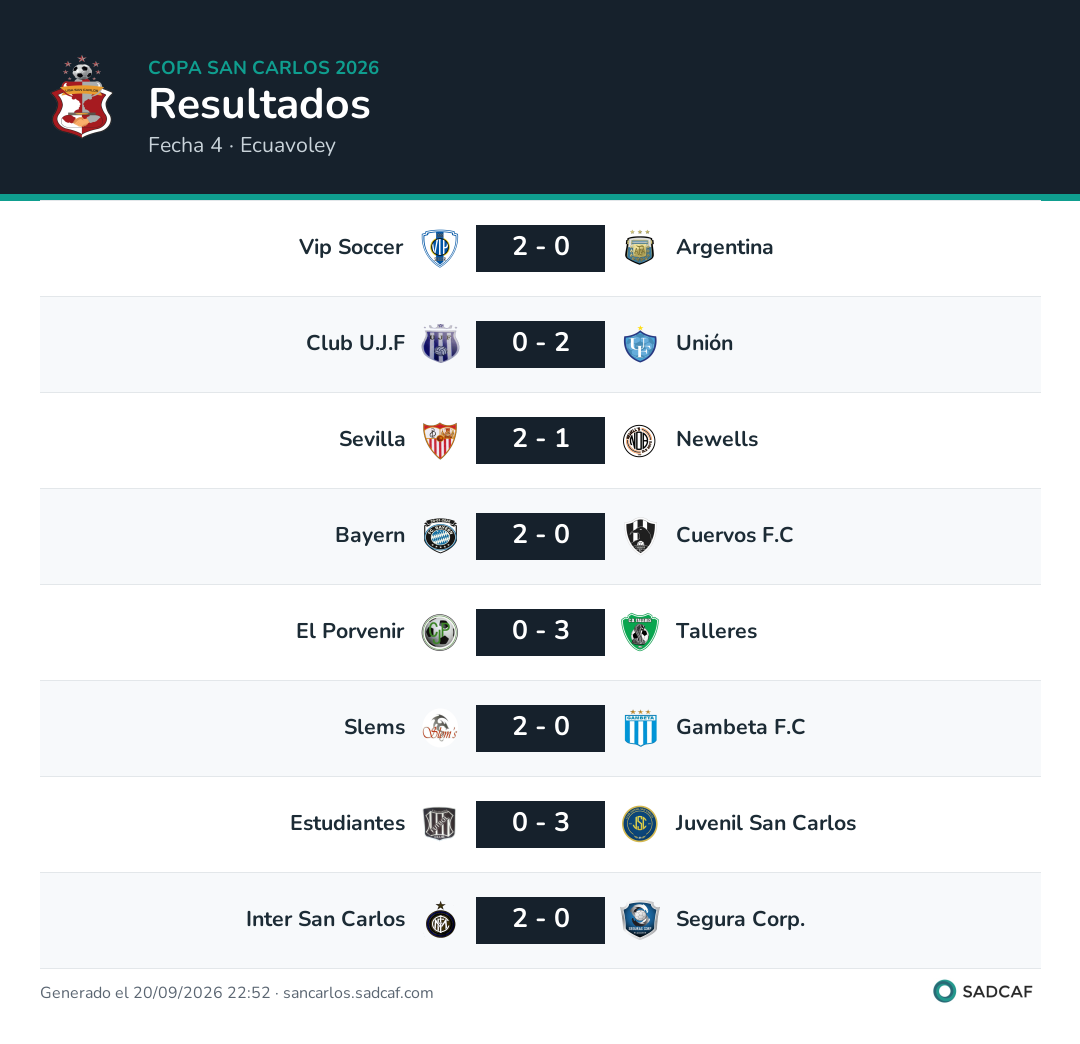Open the El Porvenir vs Talleres 0 - 3 score
This screenshot has height=1044, width=1080.
pos(541,632)
